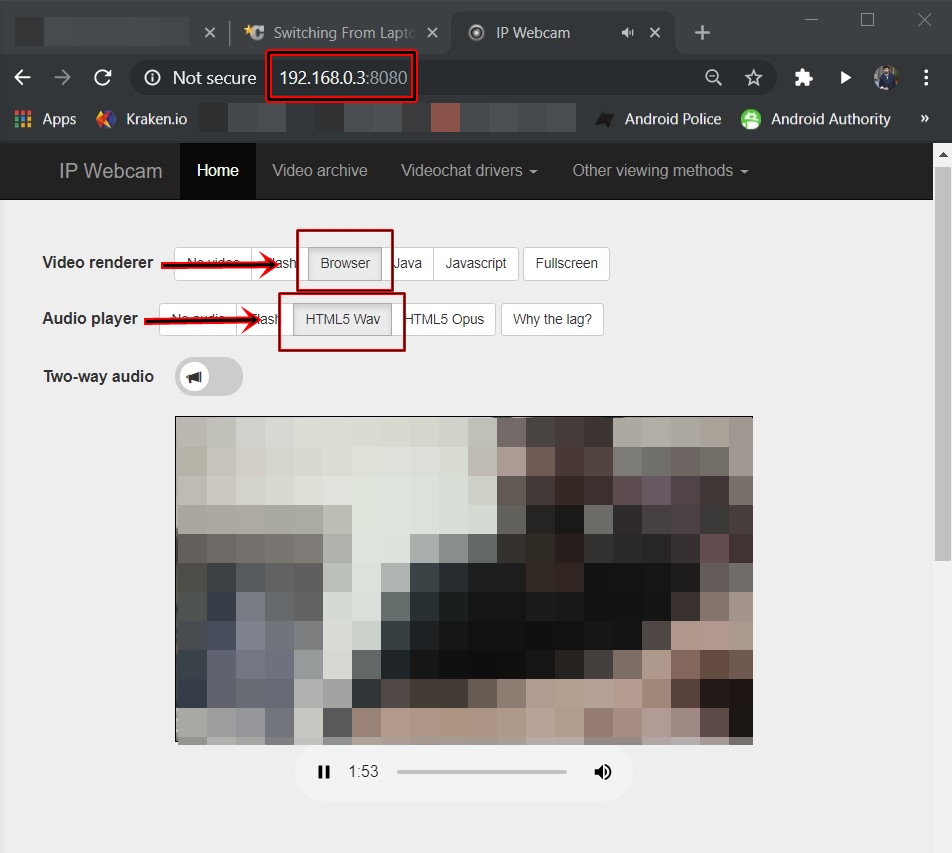Mute the IP Webcam tab via speaker icon
The image size is (952, 853).
coord(628,33)
